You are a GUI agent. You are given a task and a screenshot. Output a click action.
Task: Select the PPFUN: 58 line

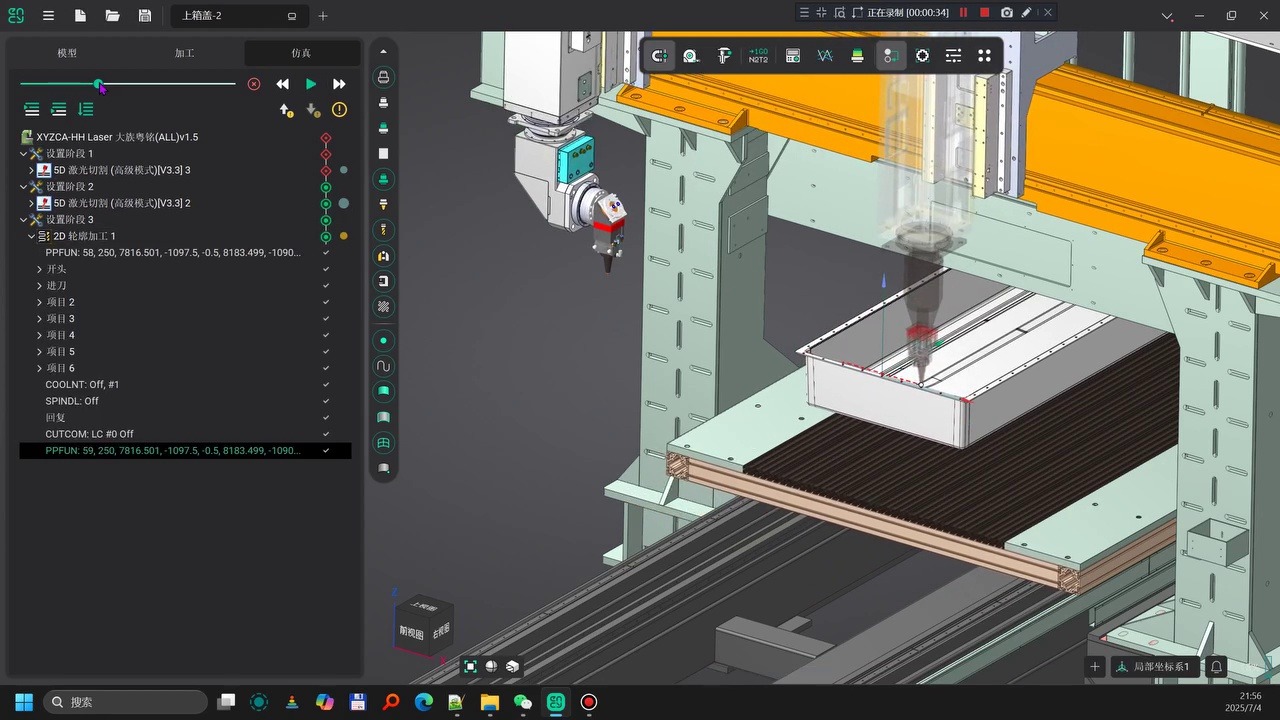pos(172,253)
